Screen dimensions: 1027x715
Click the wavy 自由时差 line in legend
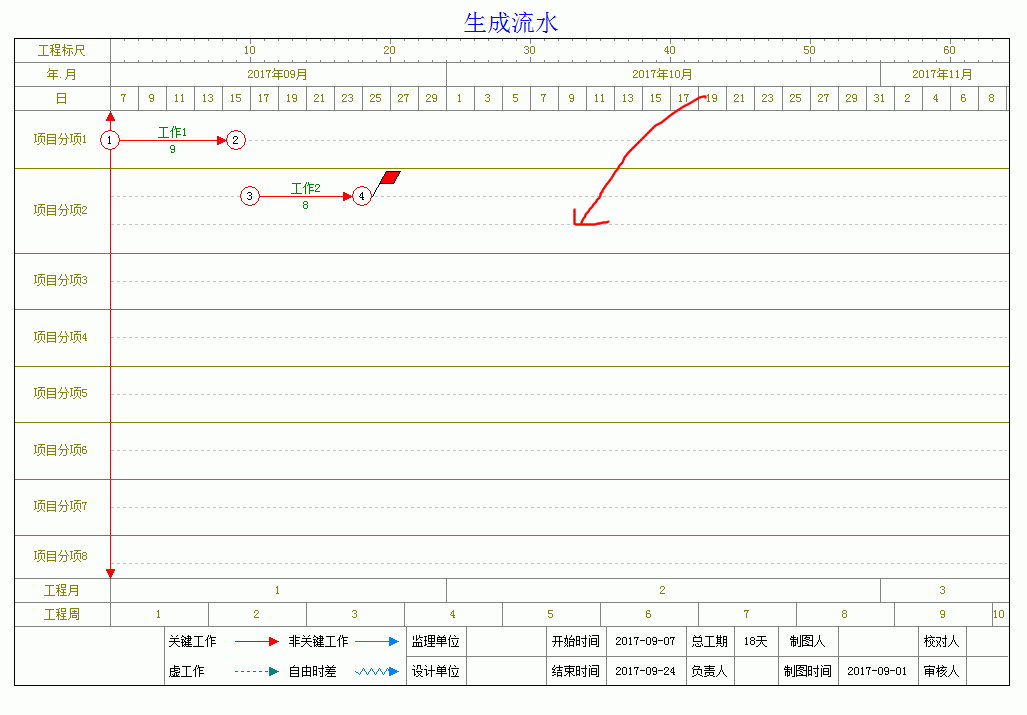coord(377,672)
